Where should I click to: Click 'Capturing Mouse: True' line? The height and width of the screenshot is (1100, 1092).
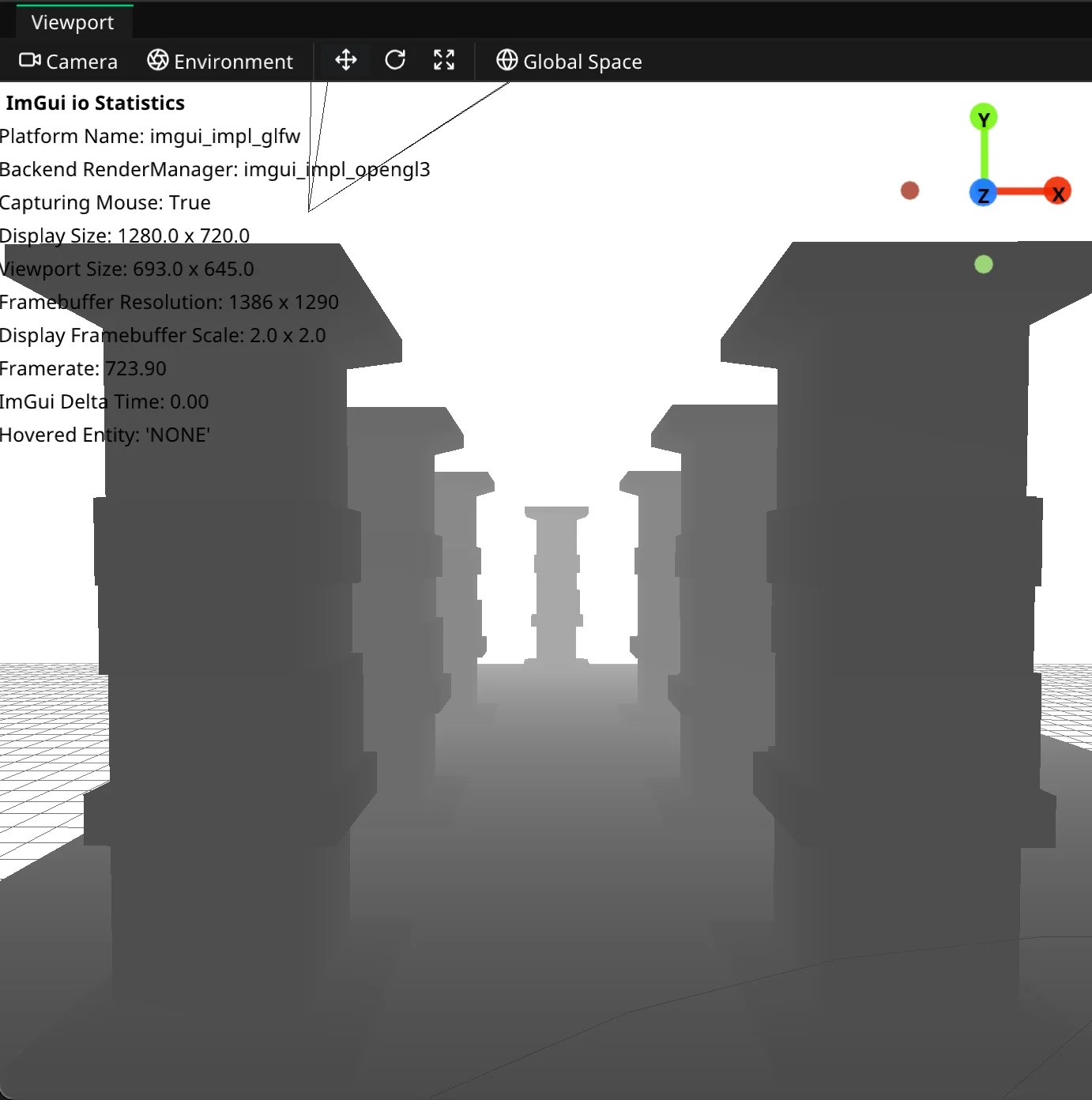pyautogui.click(x=105, y=202)
